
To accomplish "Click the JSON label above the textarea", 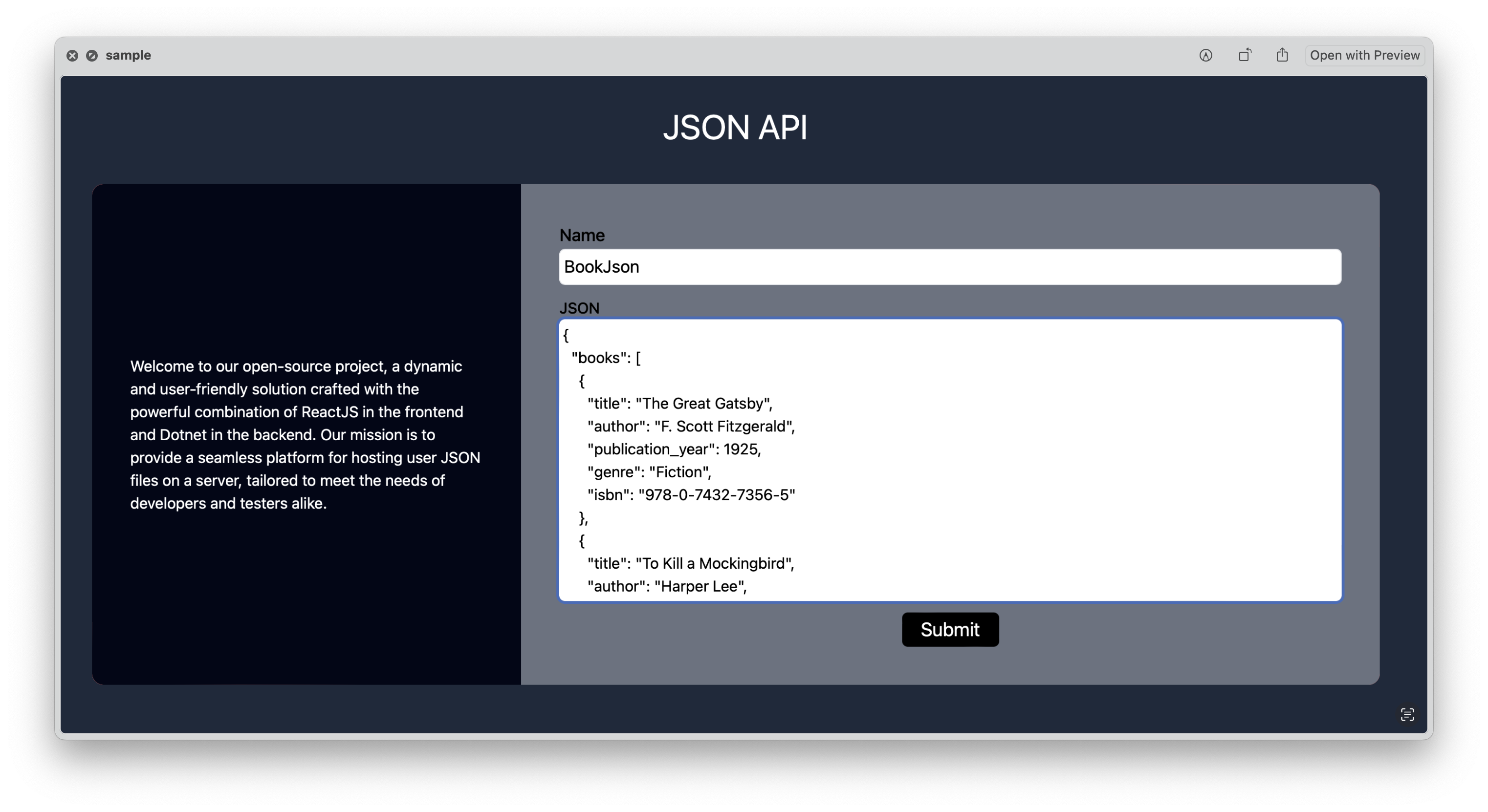I will click(x=579, y=308).
